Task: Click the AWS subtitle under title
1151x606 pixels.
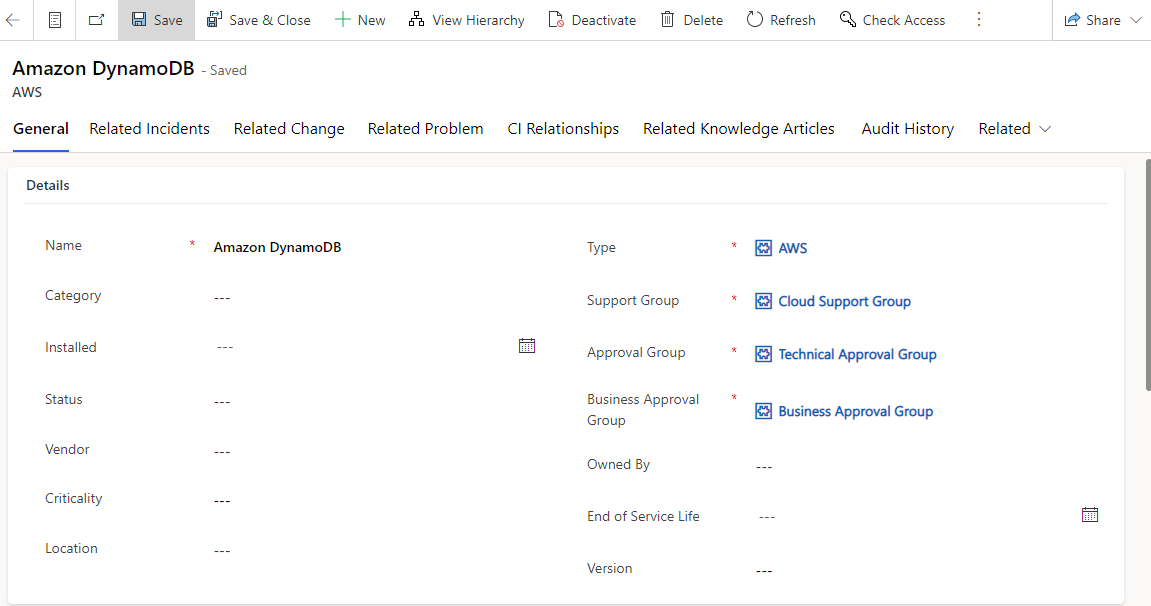Action: pos(27,92)
